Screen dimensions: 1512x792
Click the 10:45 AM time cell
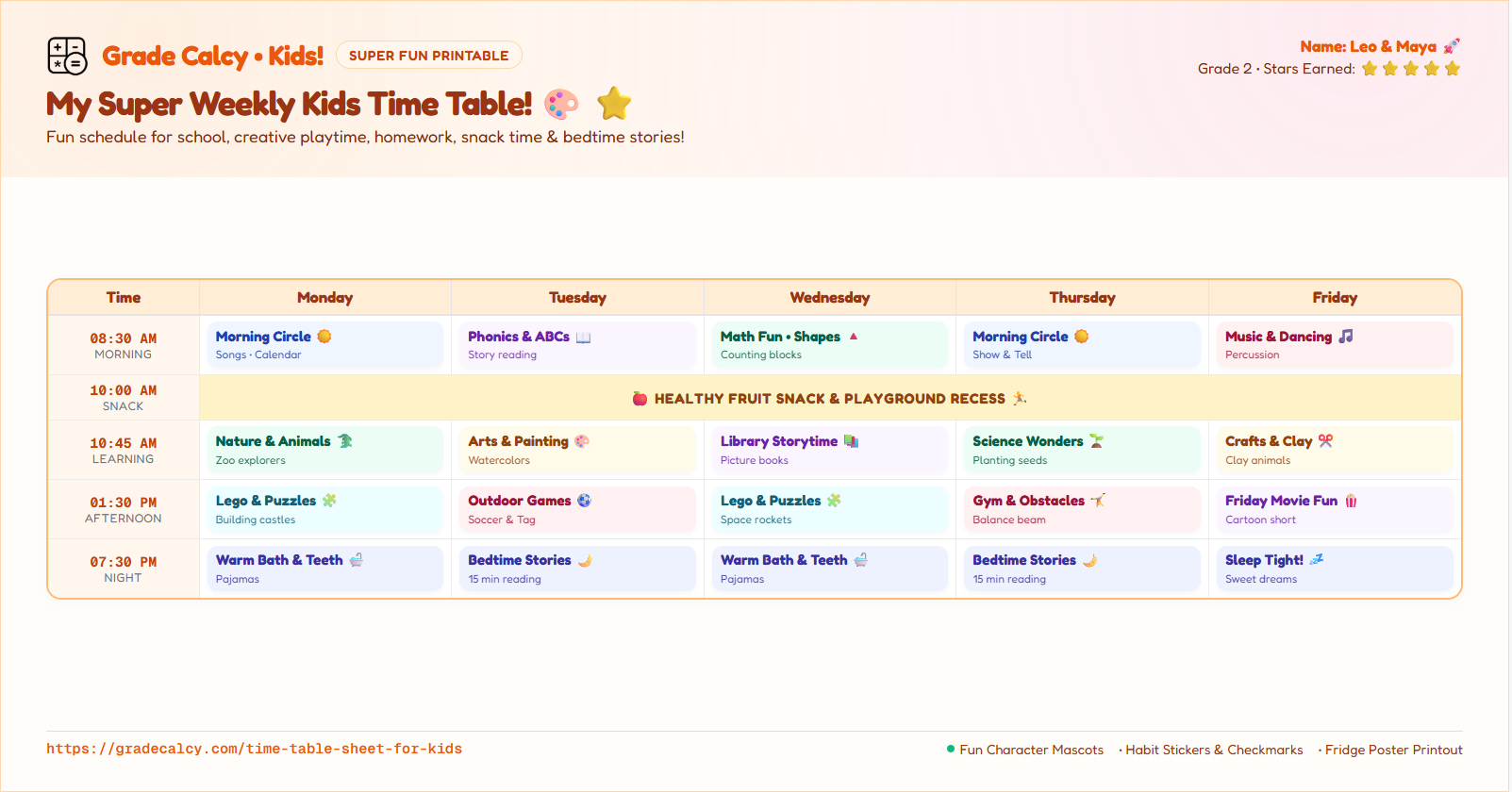(x=124, y=450)
